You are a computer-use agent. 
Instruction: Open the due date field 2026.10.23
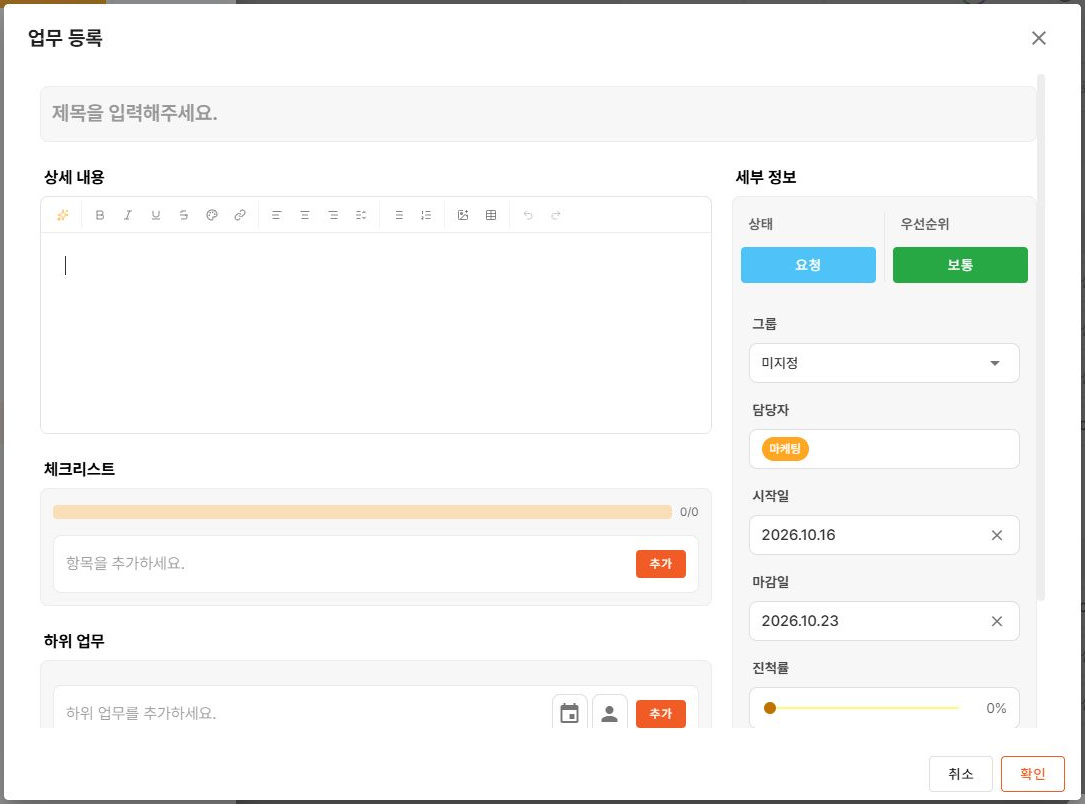click(x=884, y=621)
